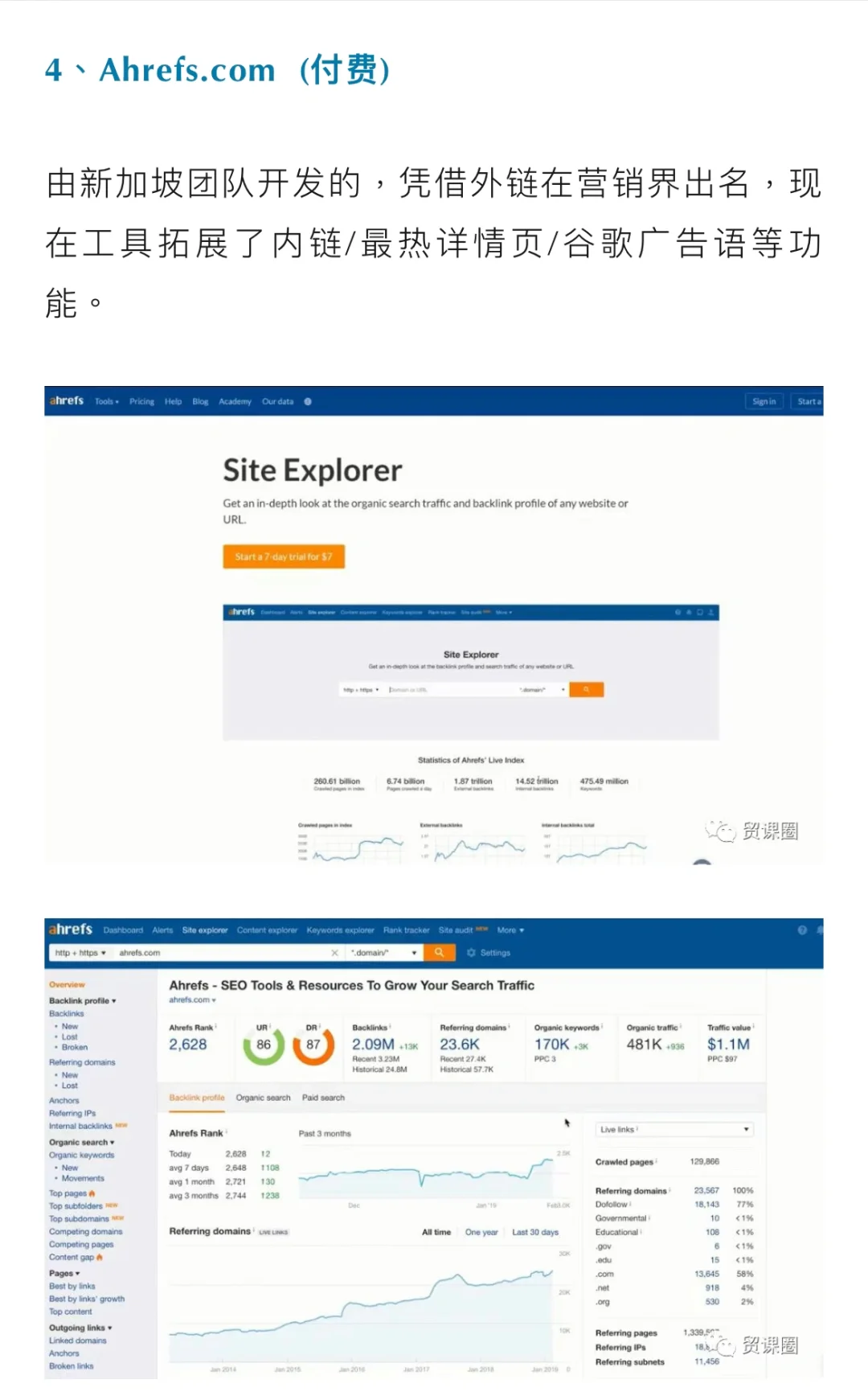This screenshot has height=1400, width=868.
Task: Select the Backlink profile report tab
Action: coord(197,1098)
